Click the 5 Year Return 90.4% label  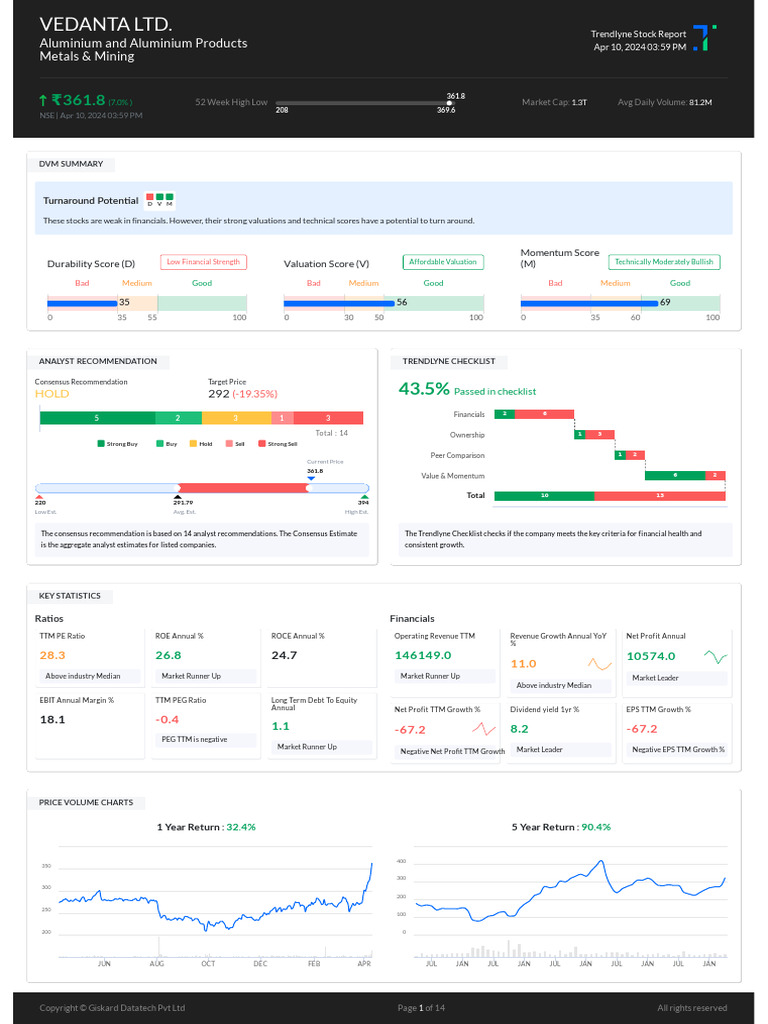tap(561, 827)
